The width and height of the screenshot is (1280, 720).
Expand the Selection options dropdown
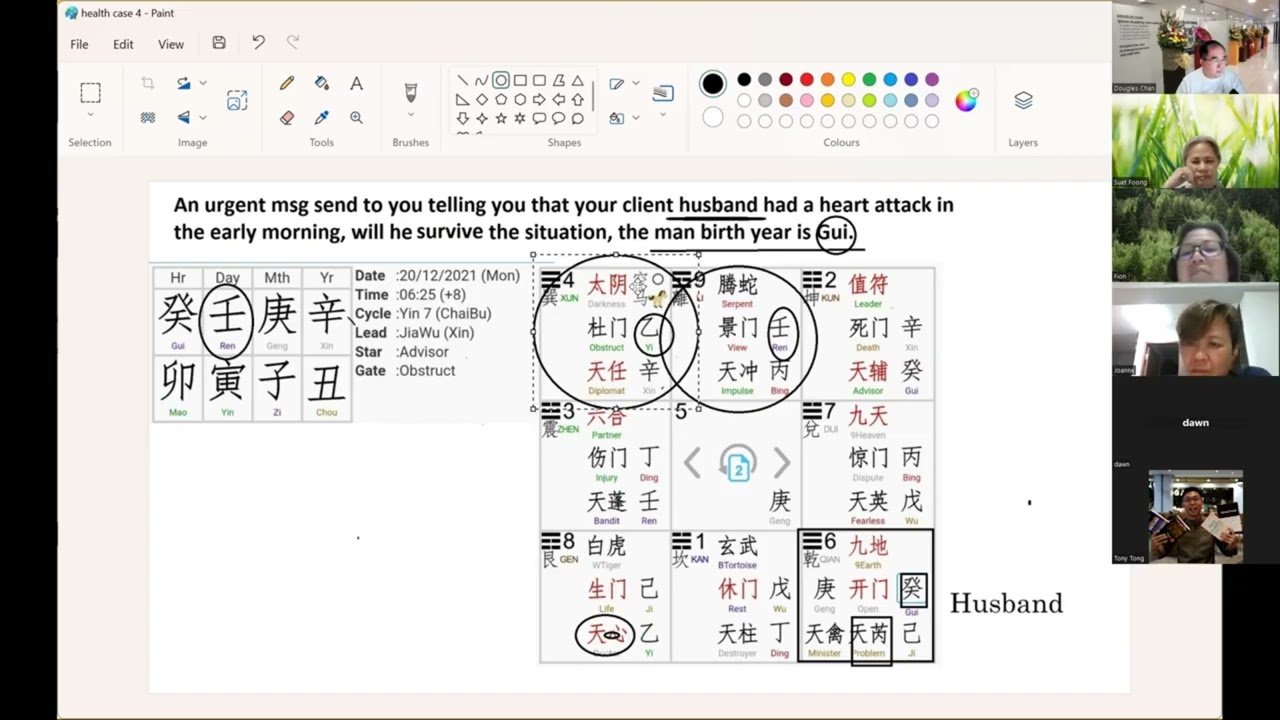point(90,115)
